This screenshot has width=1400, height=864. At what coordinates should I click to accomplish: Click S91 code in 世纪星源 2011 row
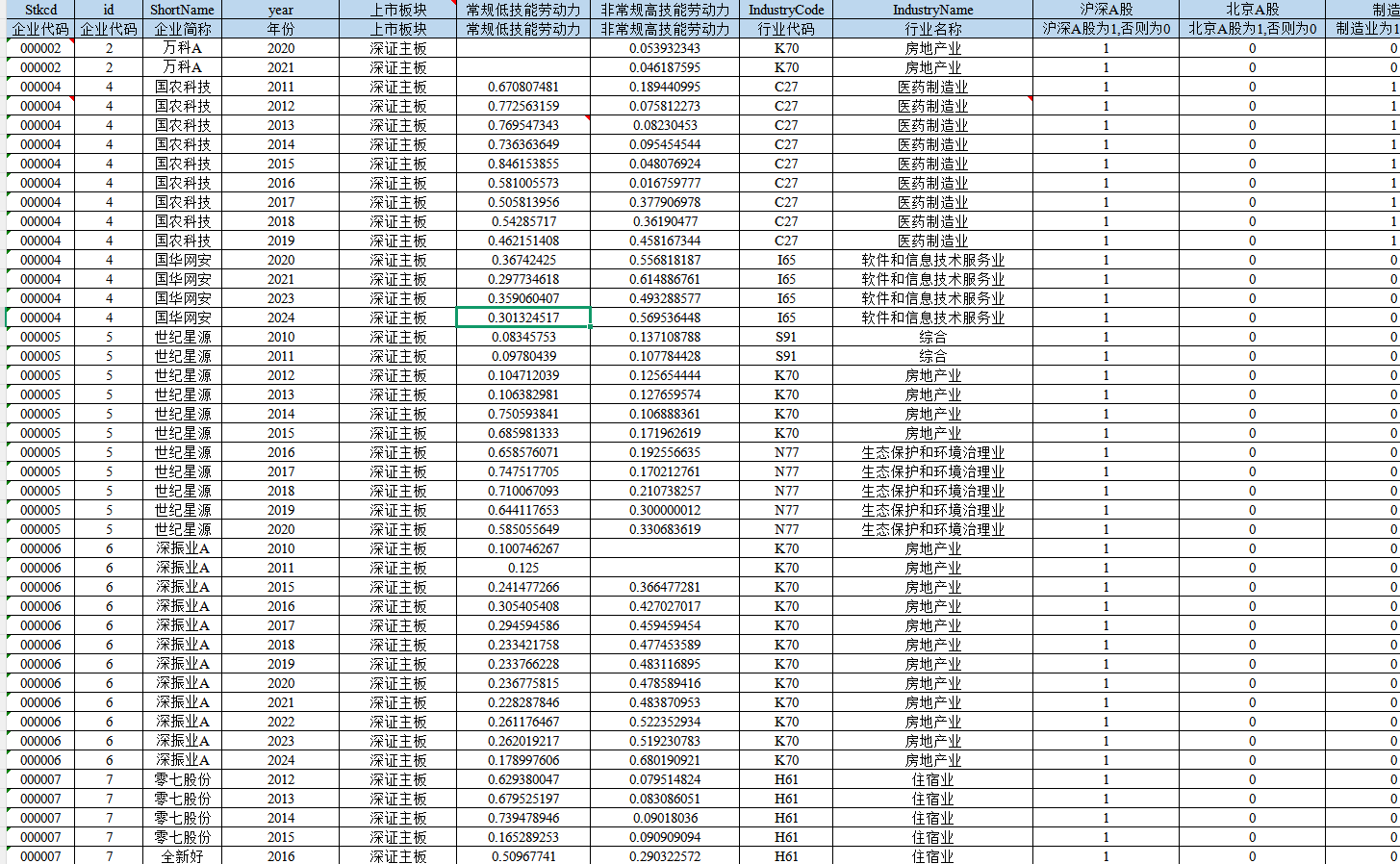click(x=786, y=356)
